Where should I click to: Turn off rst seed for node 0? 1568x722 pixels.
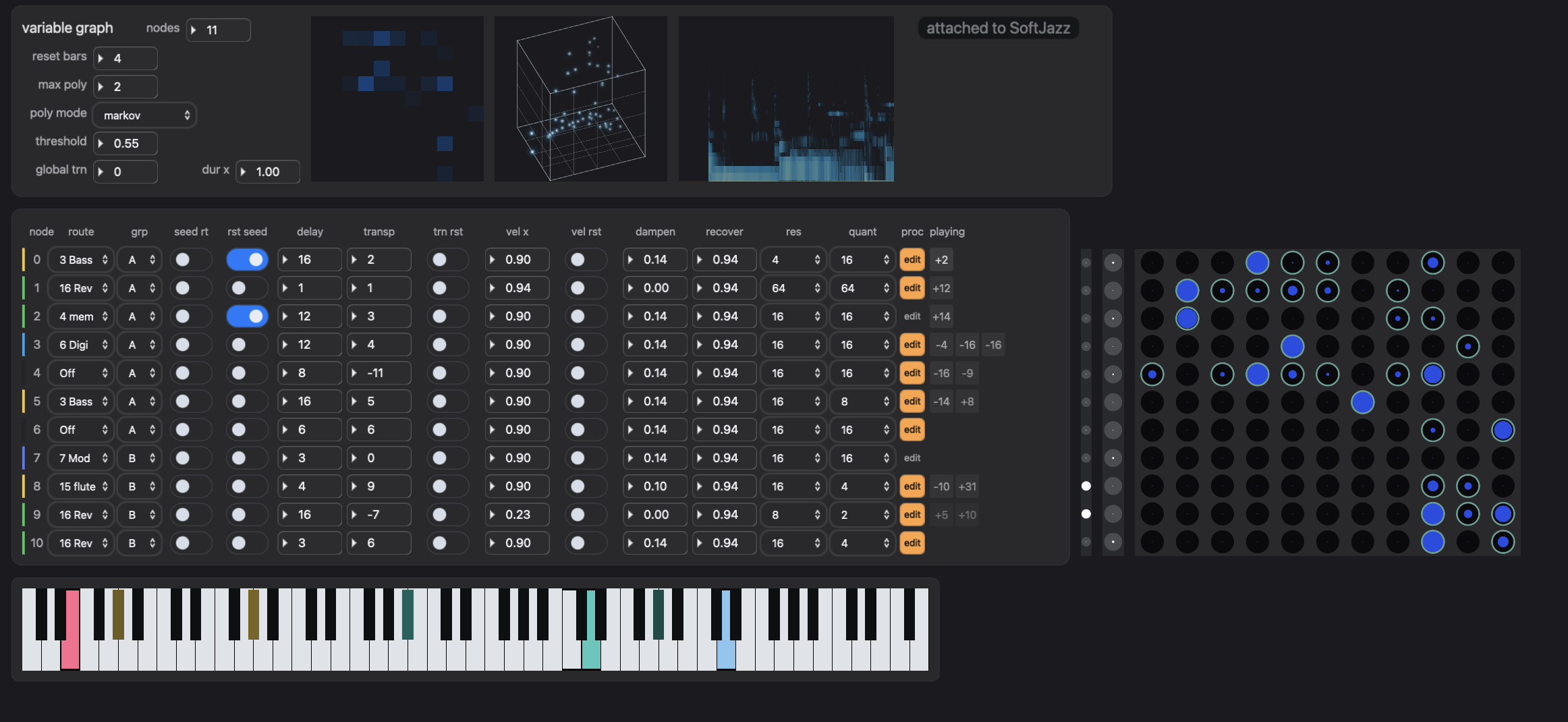[x=247, y=260]
